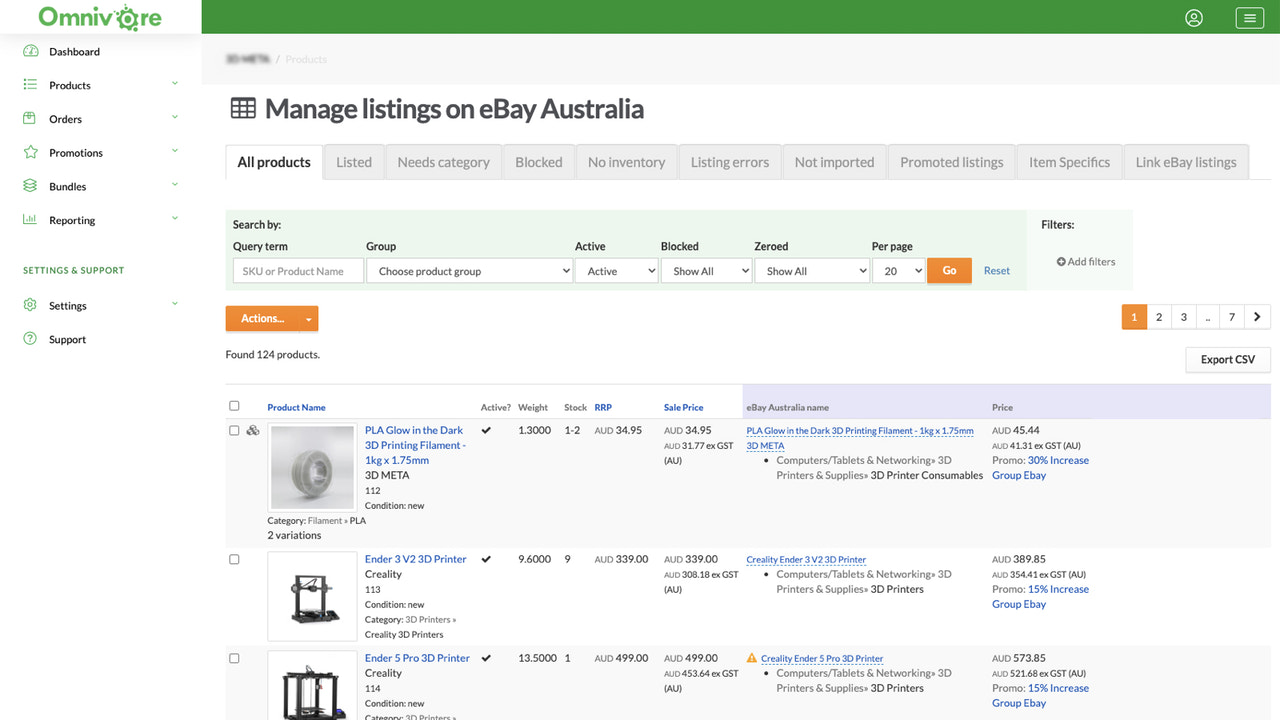1280x720 pixels.
Task: Switch to the Promoted listings tab
Action: pyautogui.click(x=950, y=161)
